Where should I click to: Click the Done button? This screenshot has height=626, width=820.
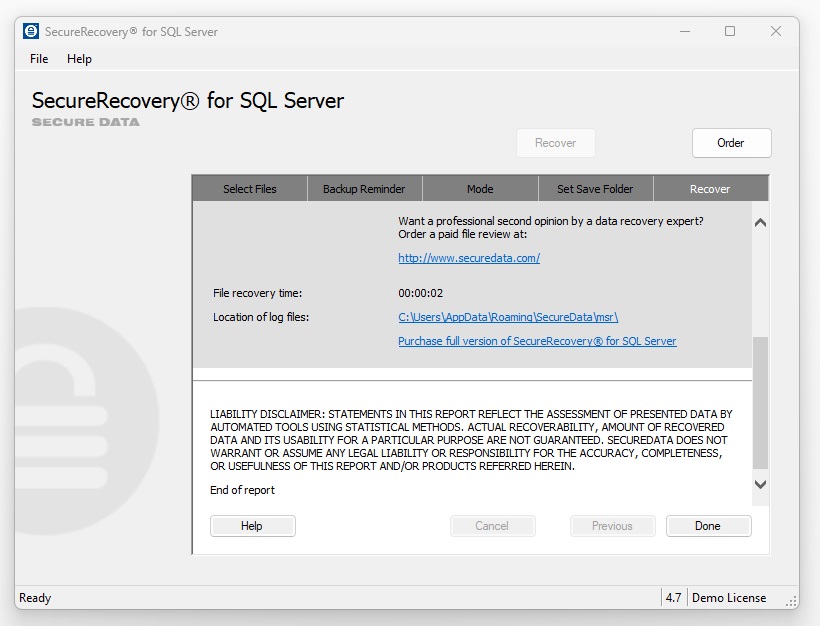pos(708,525)
